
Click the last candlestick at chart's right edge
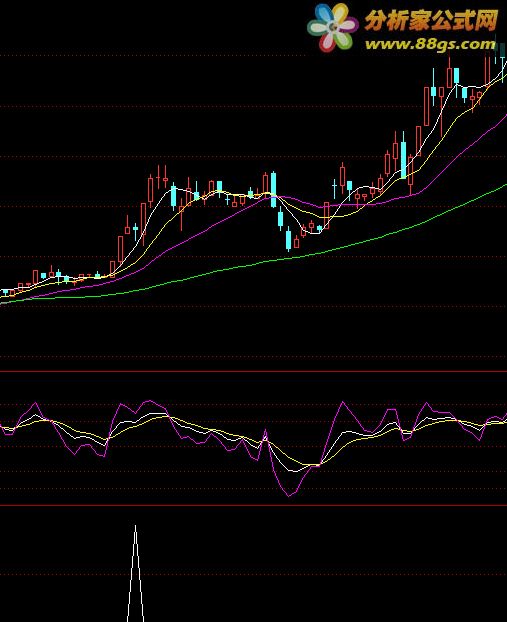point(503,61)
